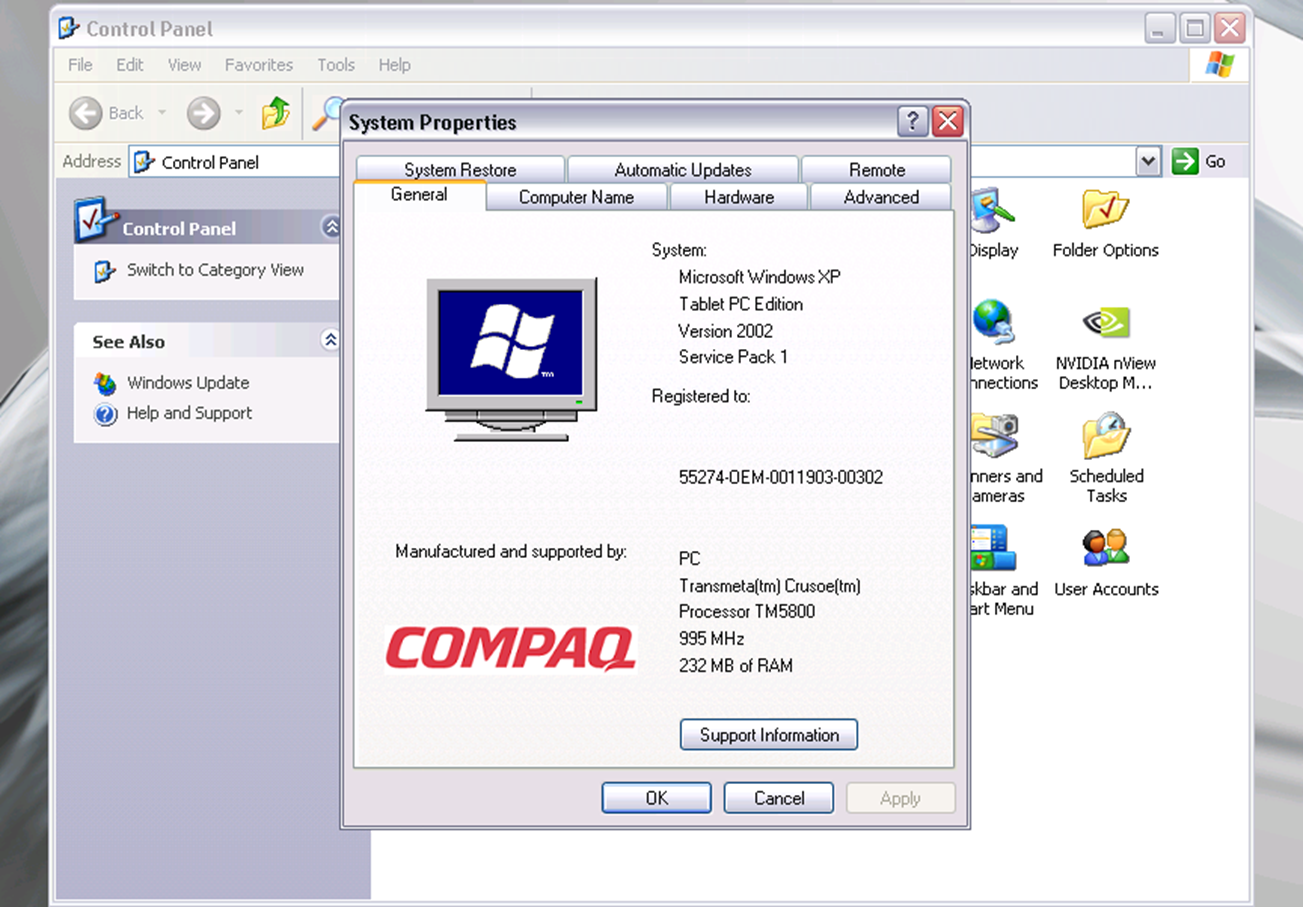Open the Folder Options icon

click(x=1105, y=209)
